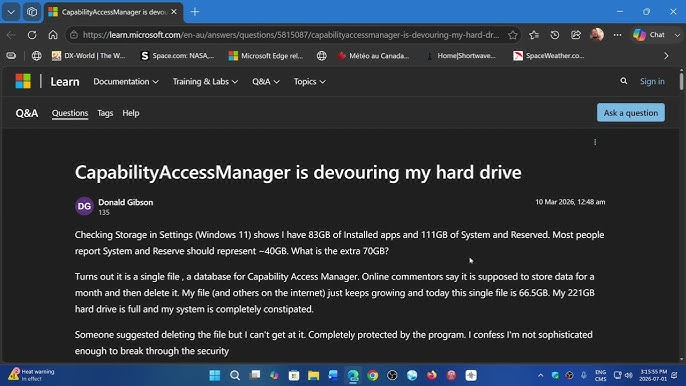The width and height of the screenshot is (686, 386).
Task: Open the Share icon in toolbar
Action: pyautogui.click(x=576, y=35)
